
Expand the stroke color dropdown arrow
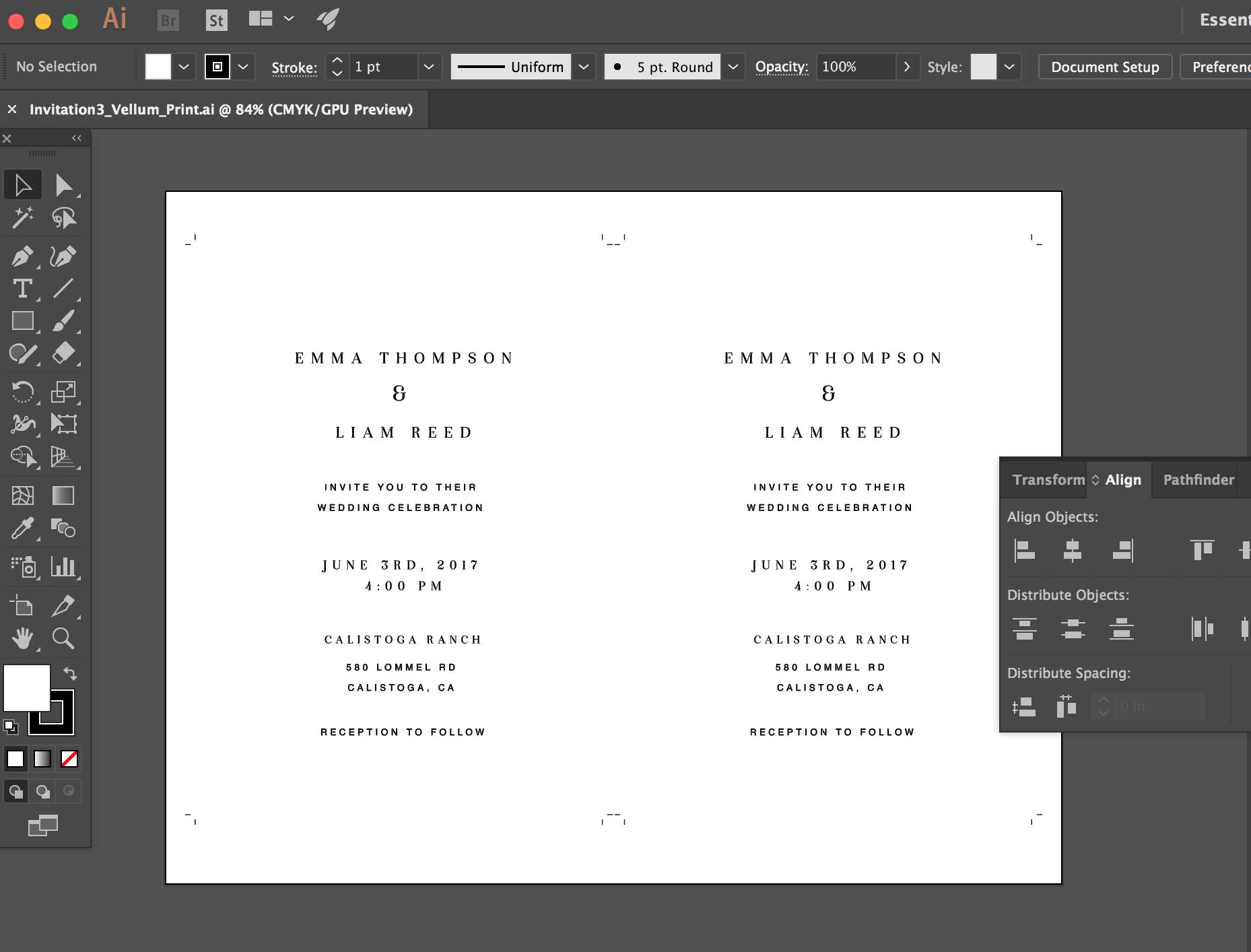click(x=244, y=67)
